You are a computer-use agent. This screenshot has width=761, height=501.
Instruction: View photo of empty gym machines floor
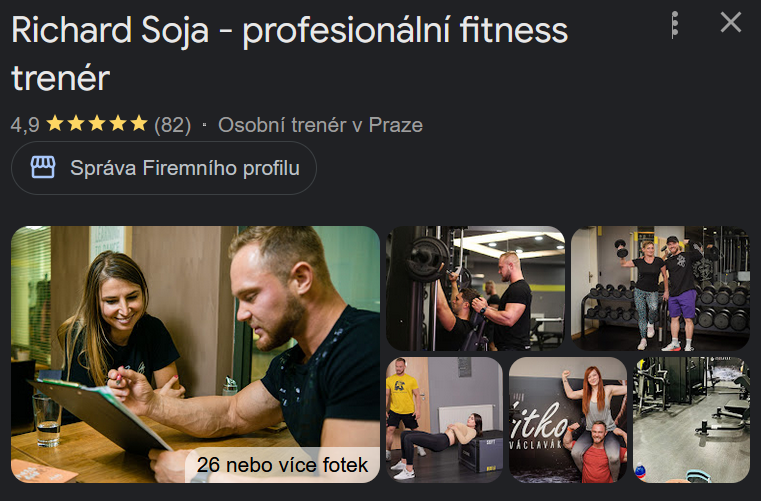coord(692,420)
